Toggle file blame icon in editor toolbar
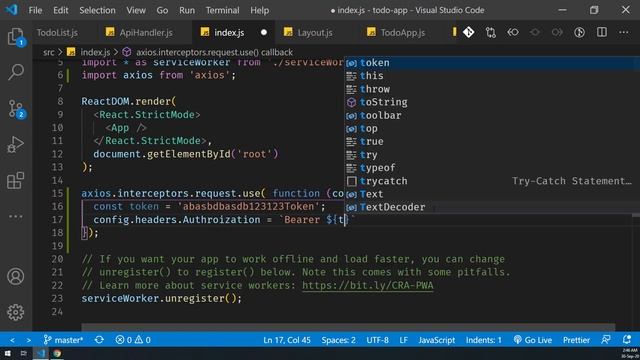 click(579, 32)
